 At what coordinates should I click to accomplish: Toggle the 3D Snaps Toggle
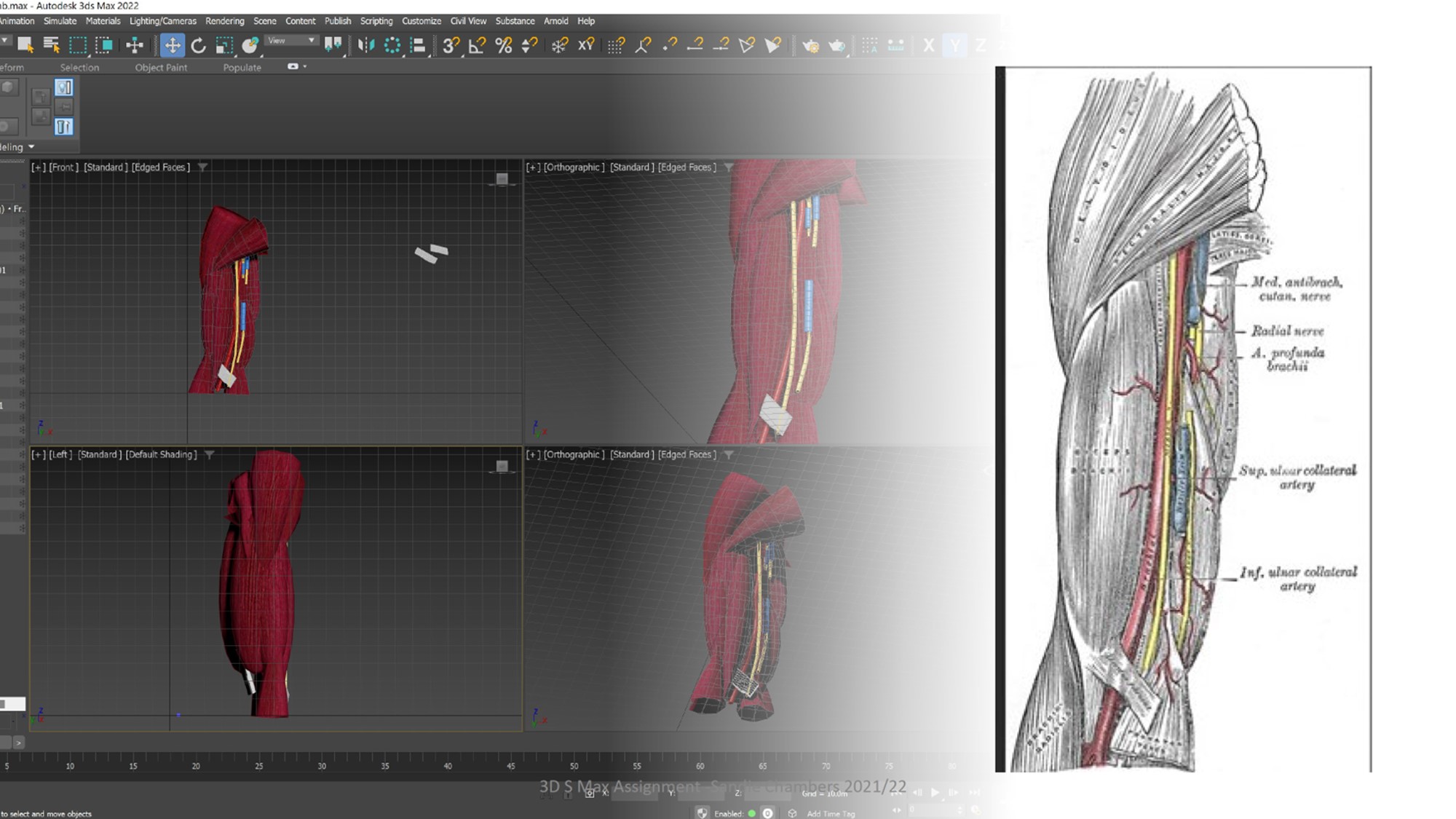(x=450, y=45)
